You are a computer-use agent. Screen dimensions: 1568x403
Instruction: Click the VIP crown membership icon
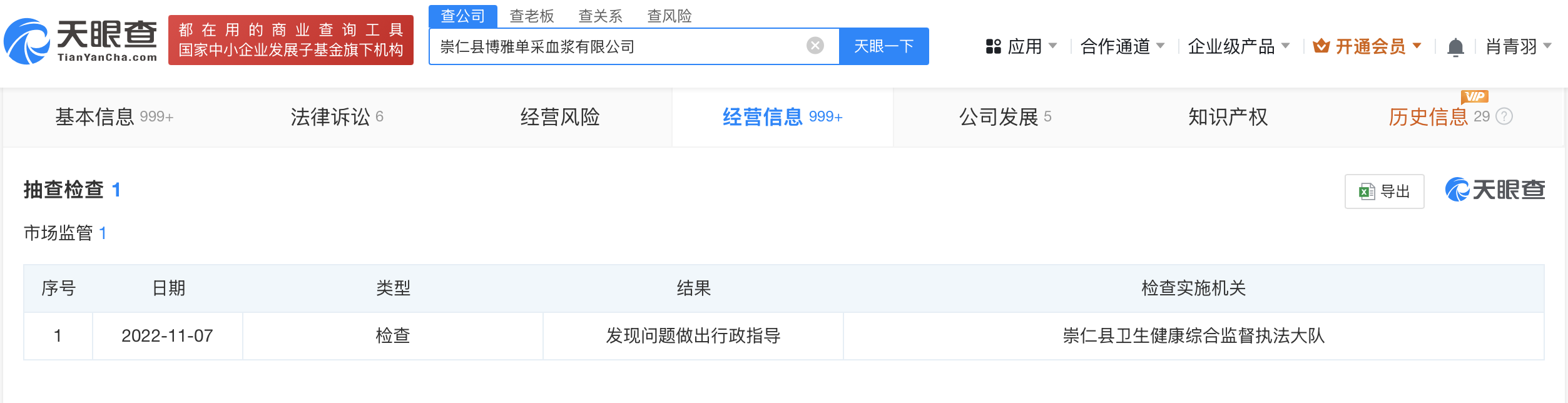click(1321, 46)
